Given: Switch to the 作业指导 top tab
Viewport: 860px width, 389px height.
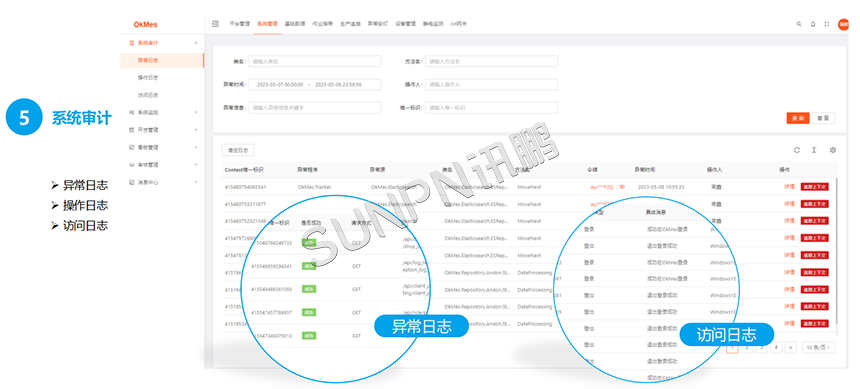Looking at the screenshot, I should tap(322, 24).
